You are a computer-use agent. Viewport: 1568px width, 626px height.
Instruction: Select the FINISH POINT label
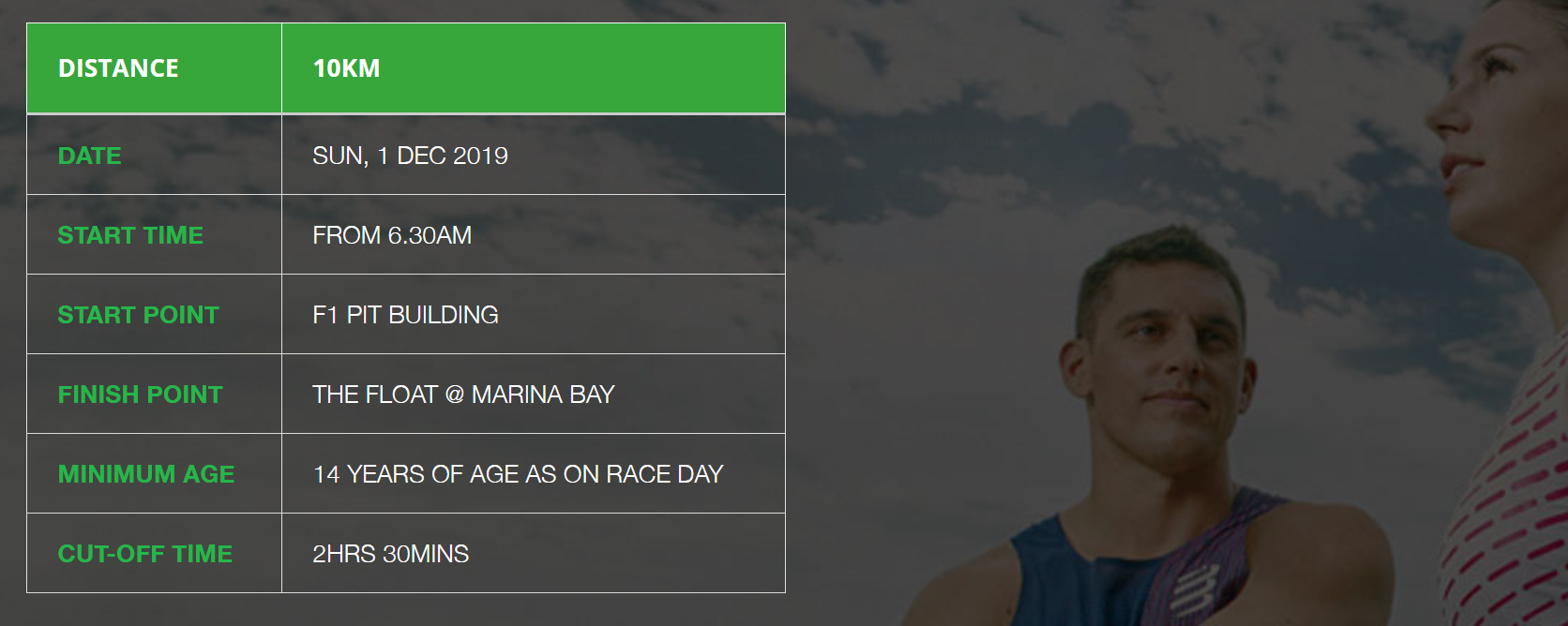click(x=141, y=395)
